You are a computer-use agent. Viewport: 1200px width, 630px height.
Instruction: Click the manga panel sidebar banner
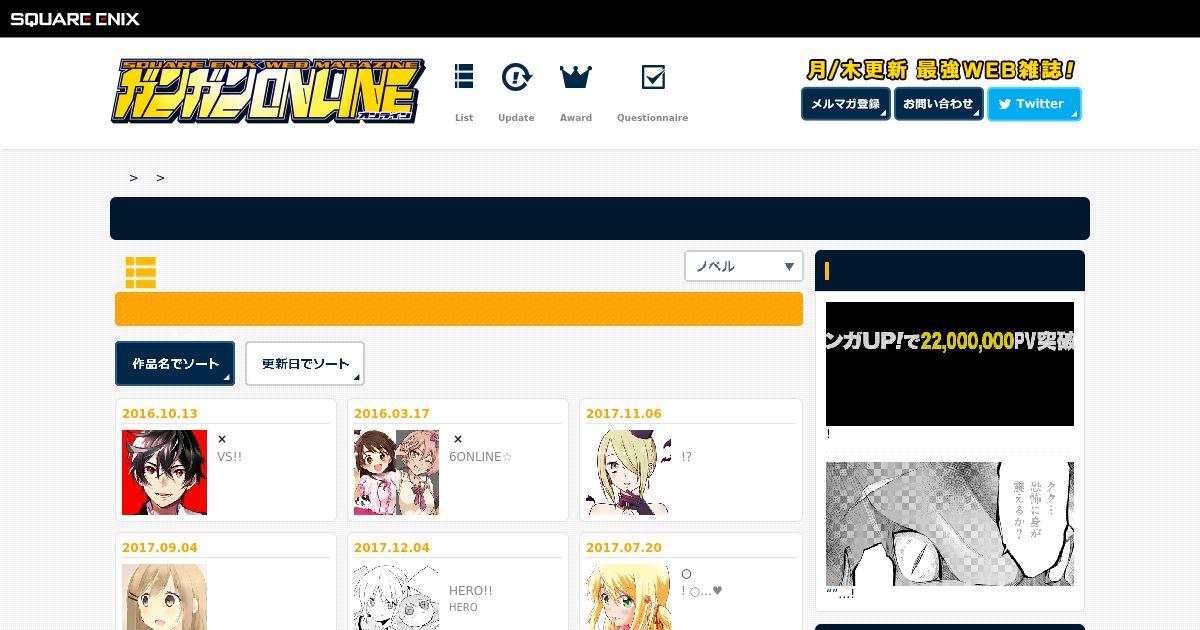pyautogui.click(x=950, y=524)
